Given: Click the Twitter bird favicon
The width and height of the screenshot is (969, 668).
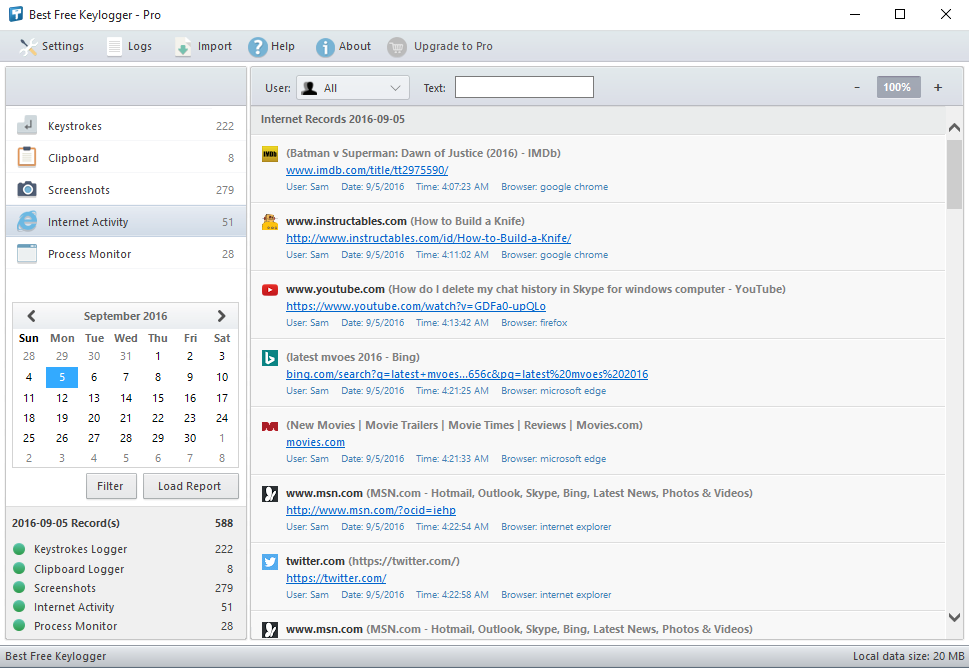Looking at the screenshot, I should point(270,562).
